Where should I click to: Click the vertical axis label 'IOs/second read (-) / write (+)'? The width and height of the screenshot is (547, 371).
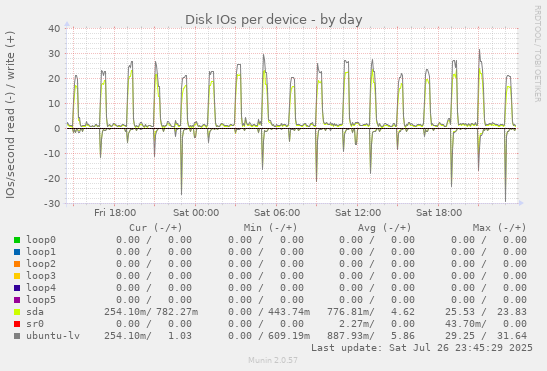(x=10, y=115)
